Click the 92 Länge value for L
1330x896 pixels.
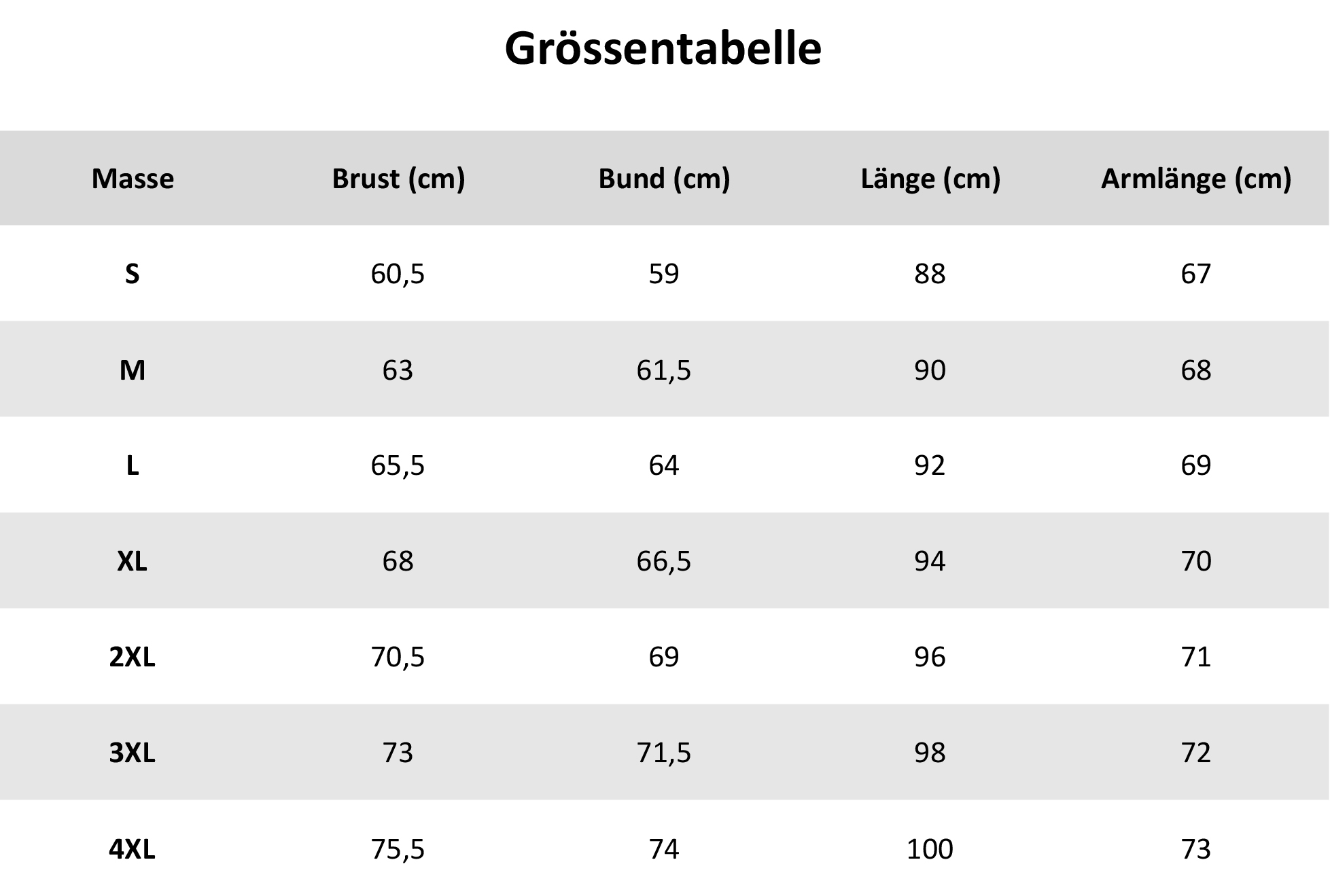pyautogui.click(x=930, y=465)
